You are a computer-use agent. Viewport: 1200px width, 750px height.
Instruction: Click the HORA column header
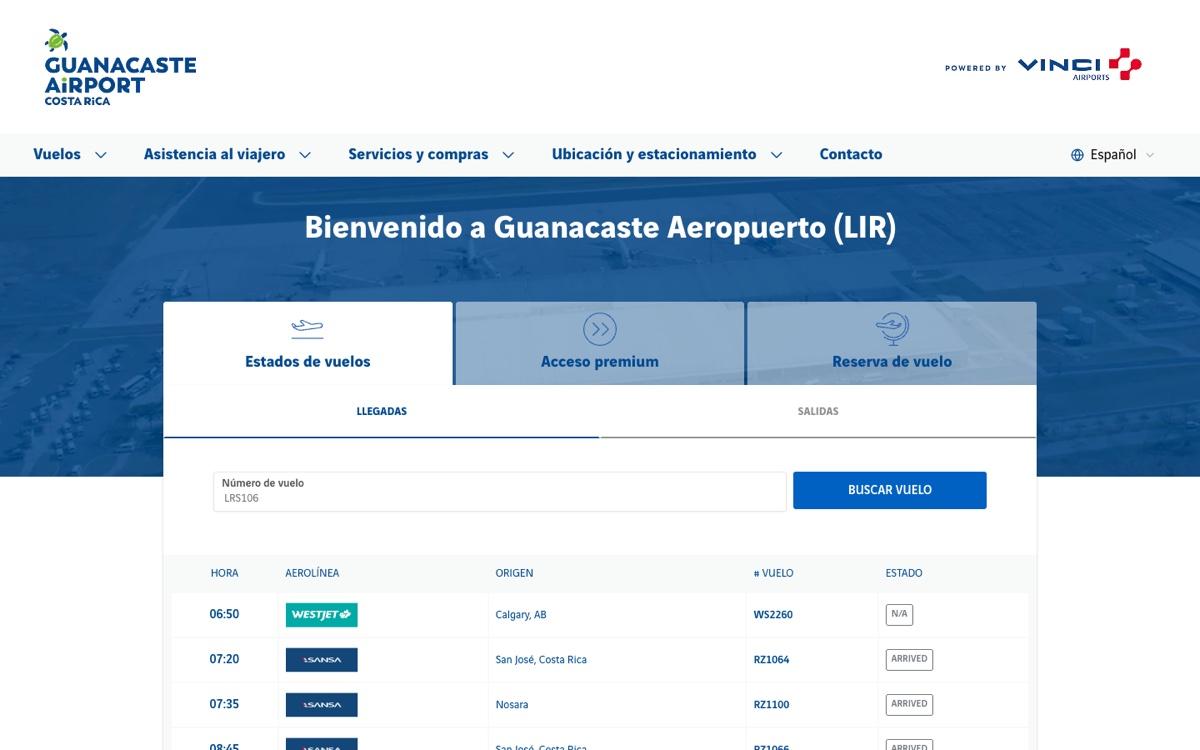[224, 573]
